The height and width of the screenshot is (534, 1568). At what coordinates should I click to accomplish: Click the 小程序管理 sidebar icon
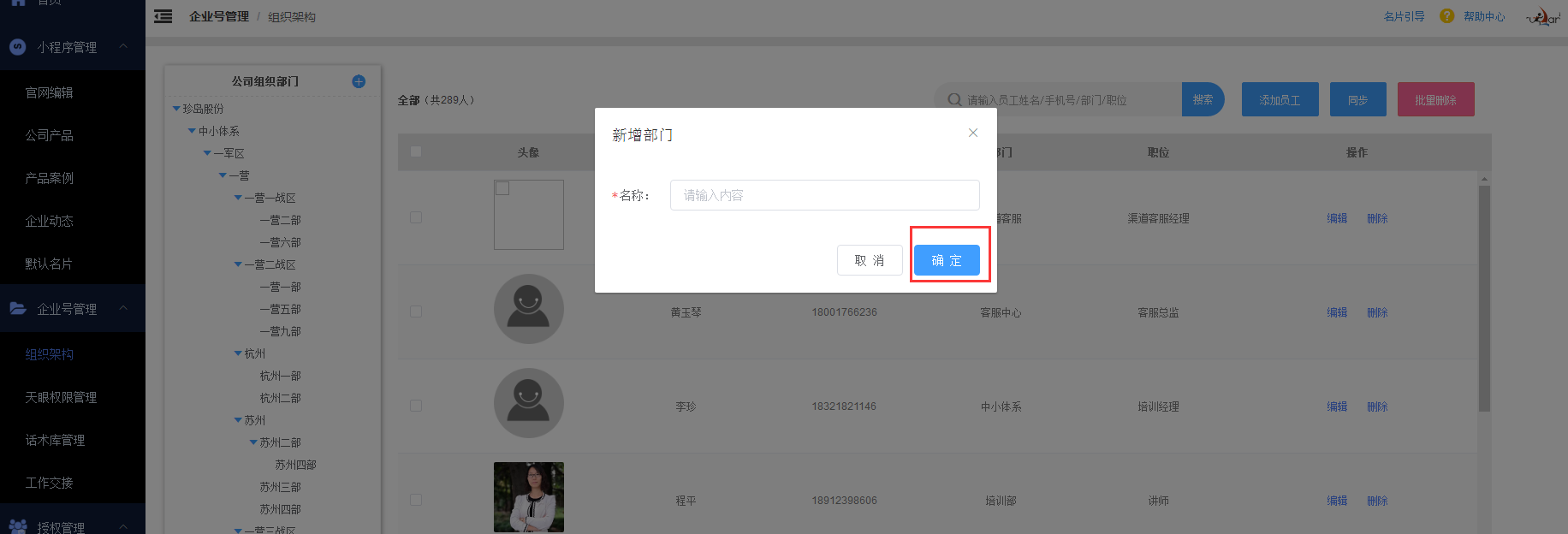[18, 47]
